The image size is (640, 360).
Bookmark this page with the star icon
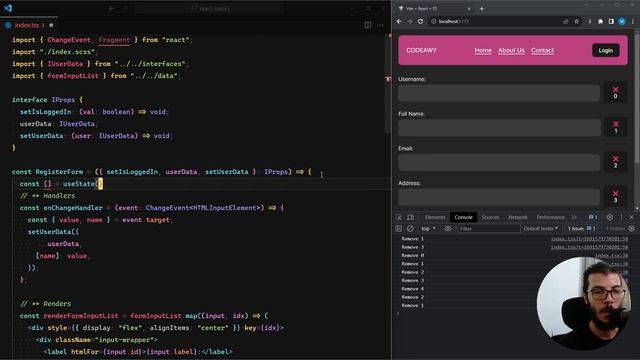tap(577, 21)
